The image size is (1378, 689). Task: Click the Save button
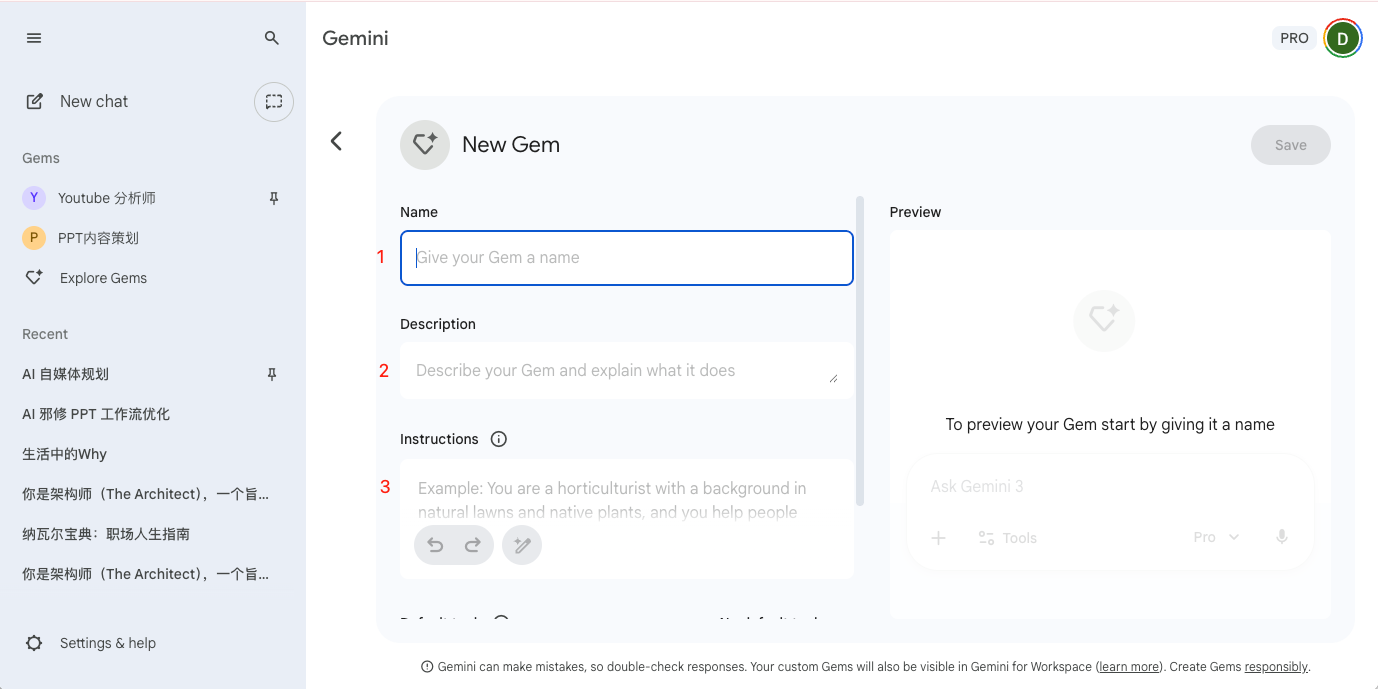pos(1290,145)
